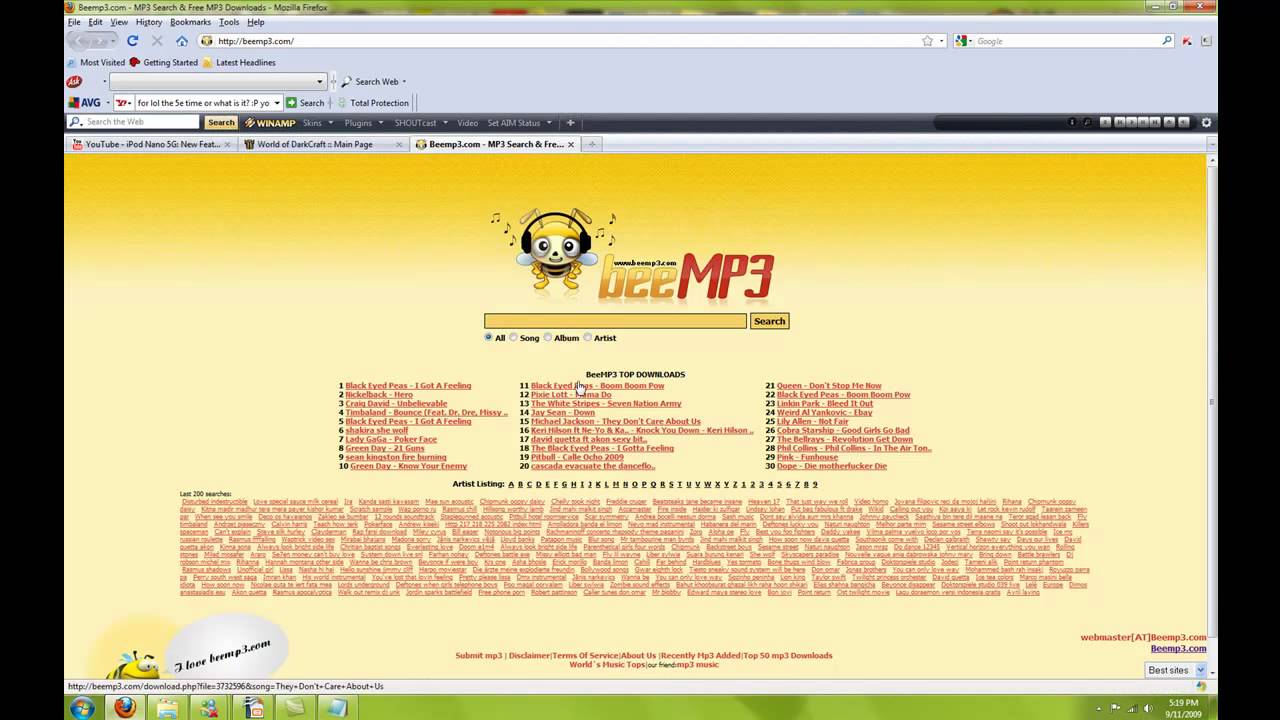Viewport: 1280px width, 720px height.
Task: Open the Edit menu
Action: pos(95,22)
